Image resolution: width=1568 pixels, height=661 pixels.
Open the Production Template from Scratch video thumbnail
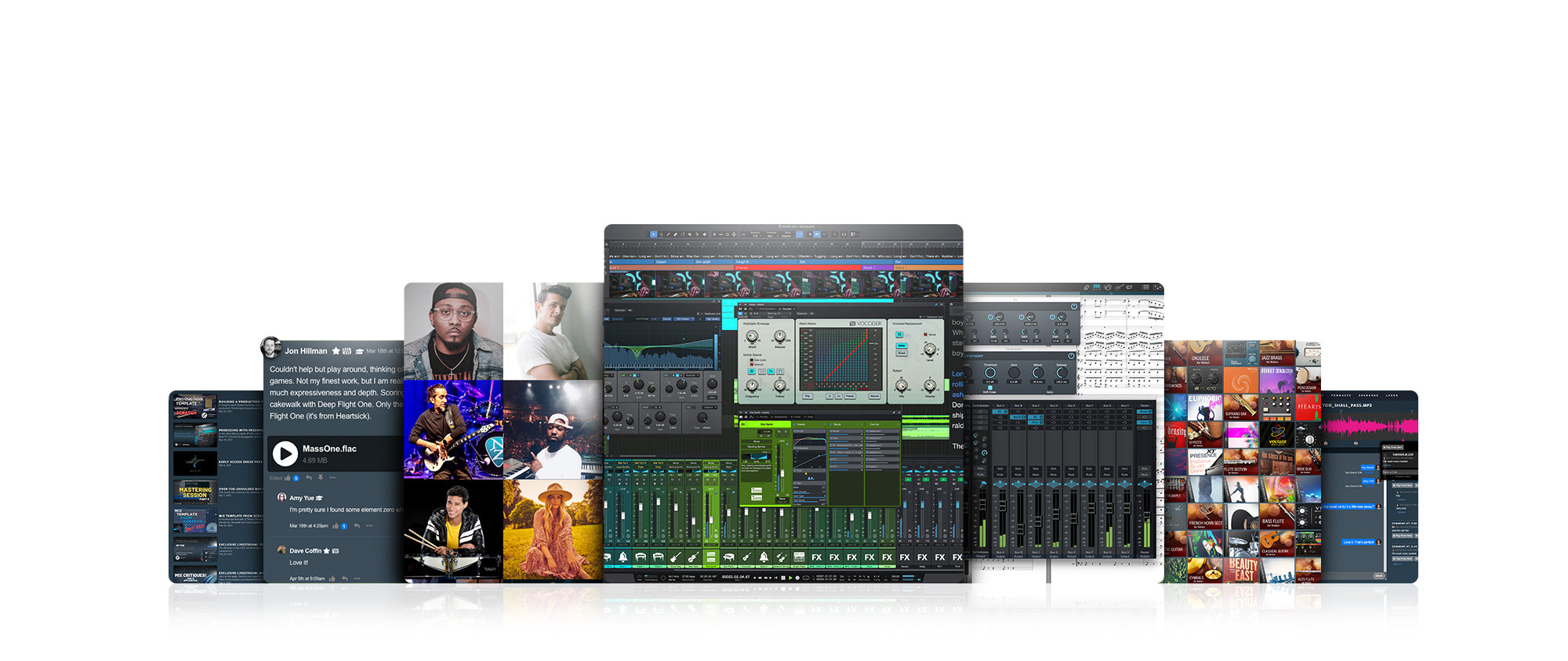coord(194,407)
